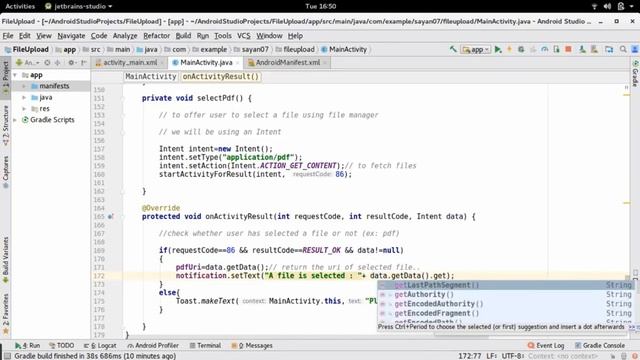Open the Refactor menu
The width and height of the screenshot is (640, 360).
click(156, 36)
